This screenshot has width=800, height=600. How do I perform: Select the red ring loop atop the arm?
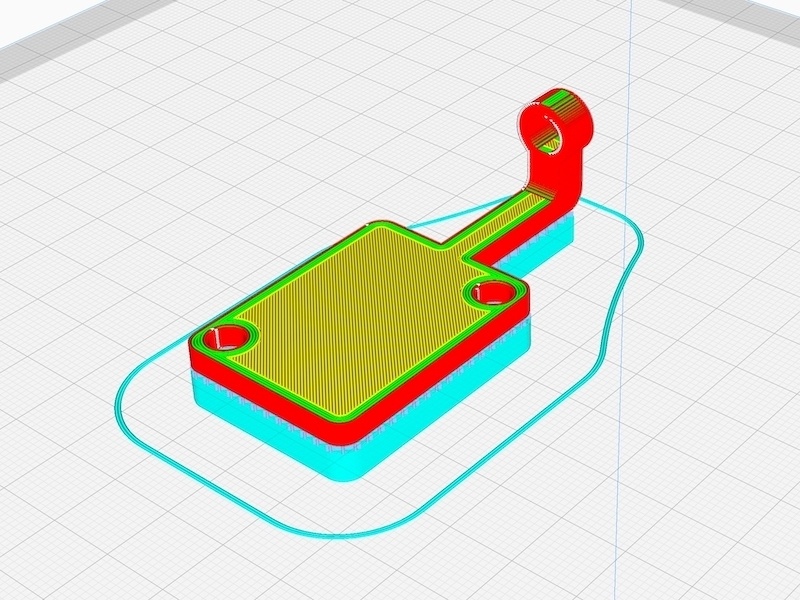pos(556,122)
